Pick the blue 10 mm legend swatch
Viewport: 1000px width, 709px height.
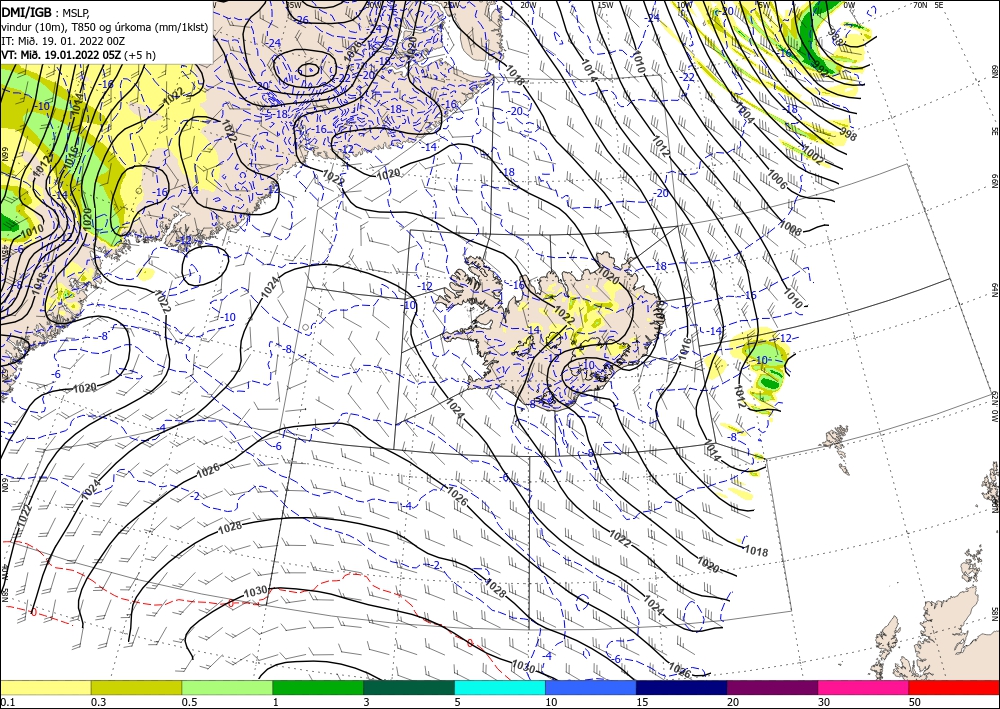pyautogui.click(x=591, y=687)
